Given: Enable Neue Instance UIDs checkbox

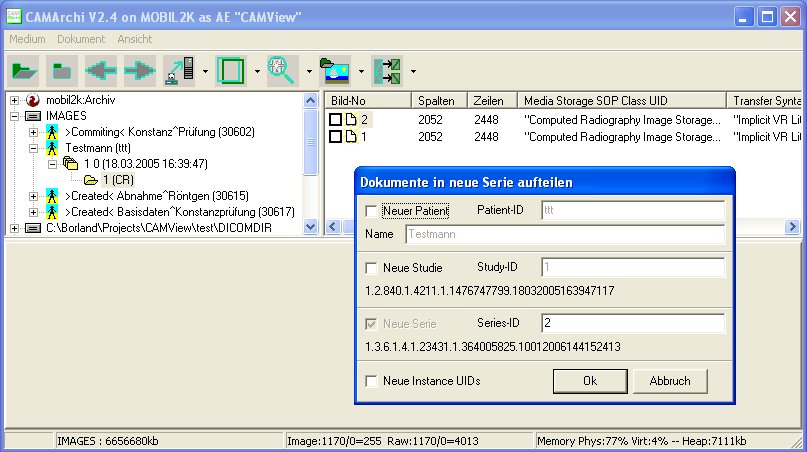Looking at the screenshot, I should coord(371,381).
